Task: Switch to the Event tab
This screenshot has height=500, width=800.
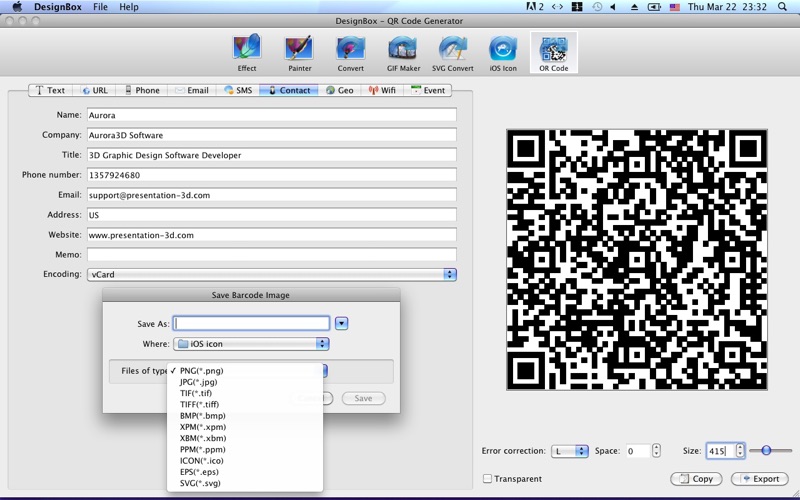Action: pos(428,90)
